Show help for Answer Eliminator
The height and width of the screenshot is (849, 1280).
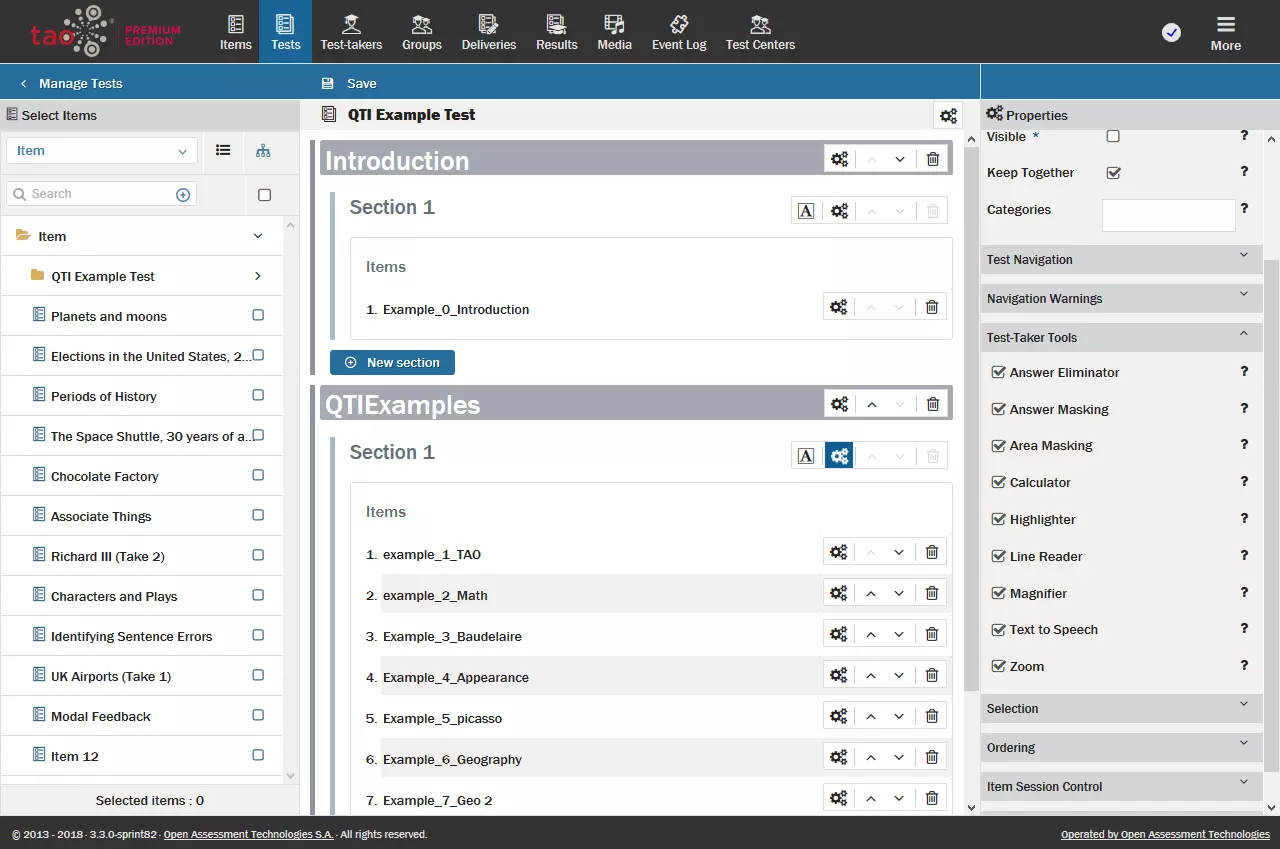pos(1244,371)
